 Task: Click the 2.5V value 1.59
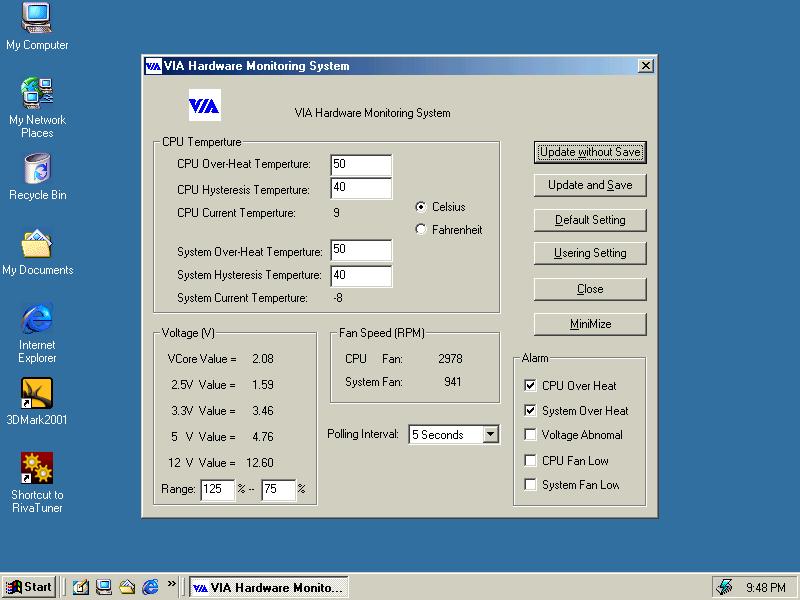263,385
